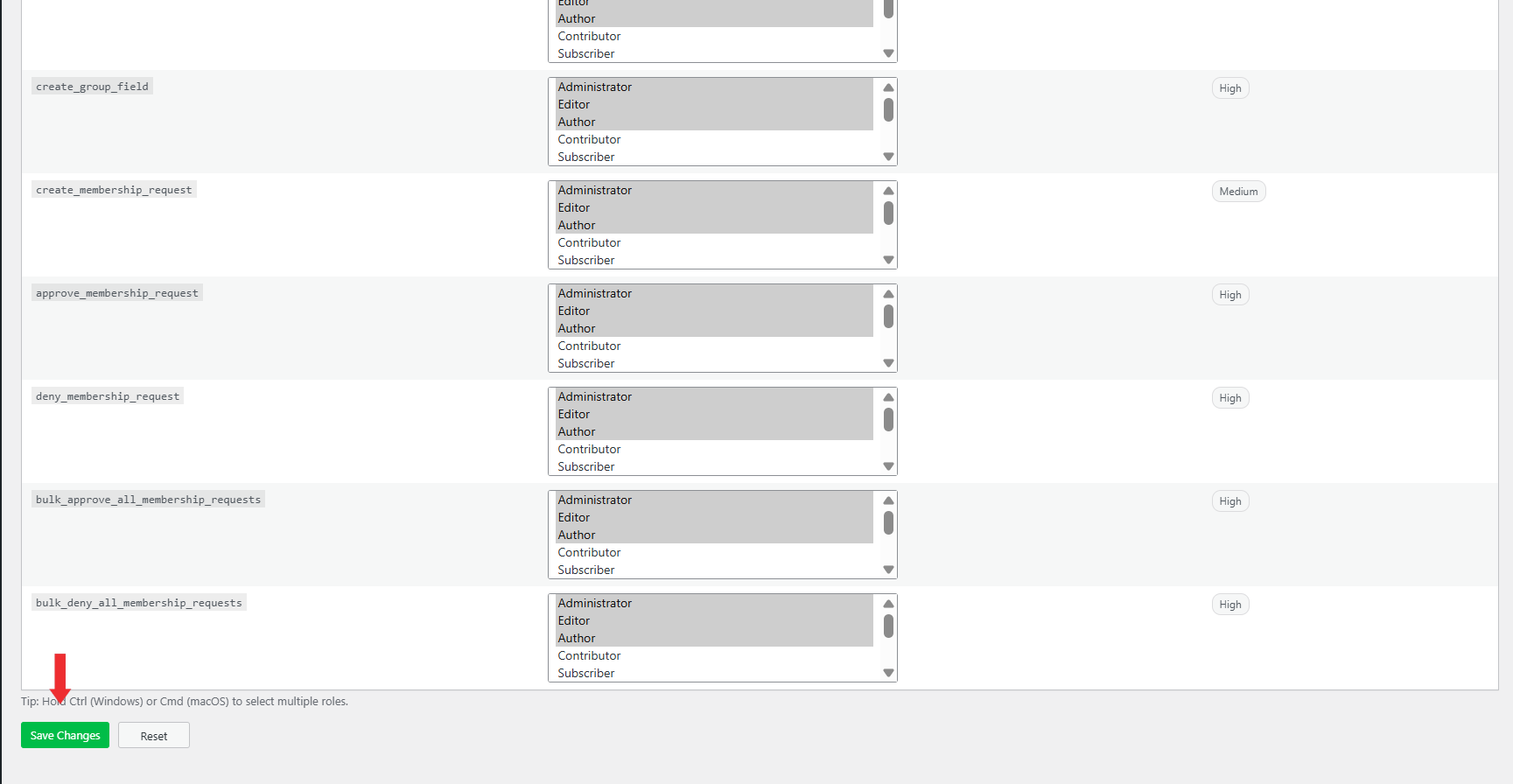Click the Reset button
This screenshot has width=1513, height=784.
pos(154,736)
